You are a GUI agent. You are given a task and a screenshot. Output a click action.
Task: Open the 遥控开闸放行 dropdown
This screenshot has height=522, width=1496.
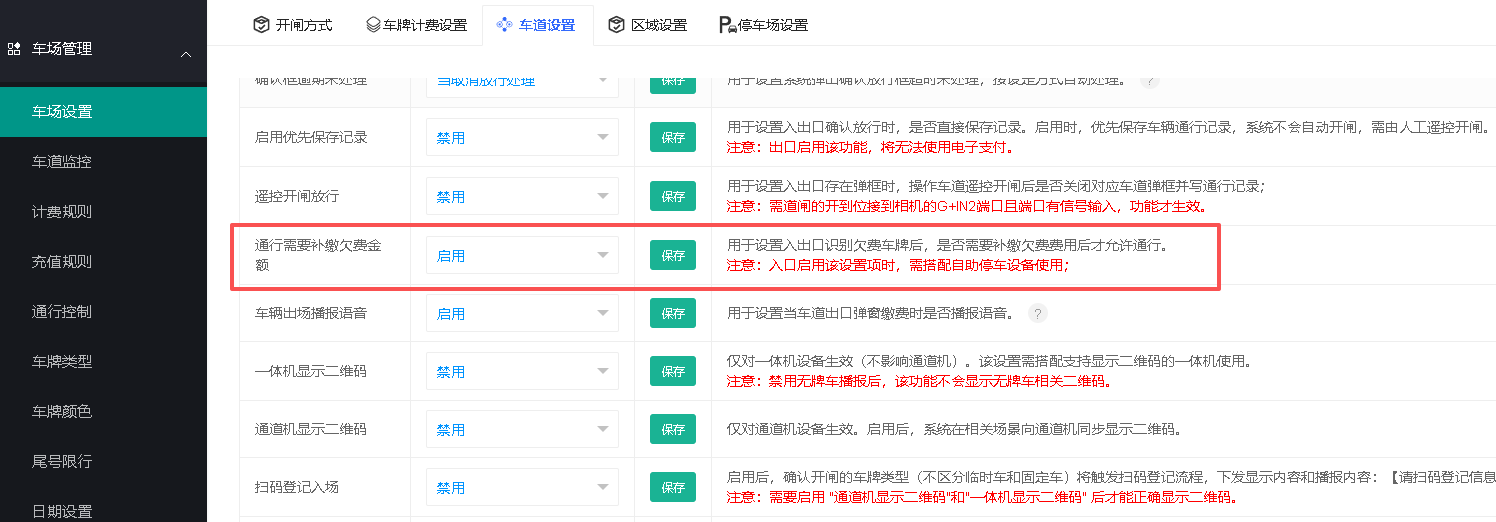pyautogui.click(x=522, y=197)
